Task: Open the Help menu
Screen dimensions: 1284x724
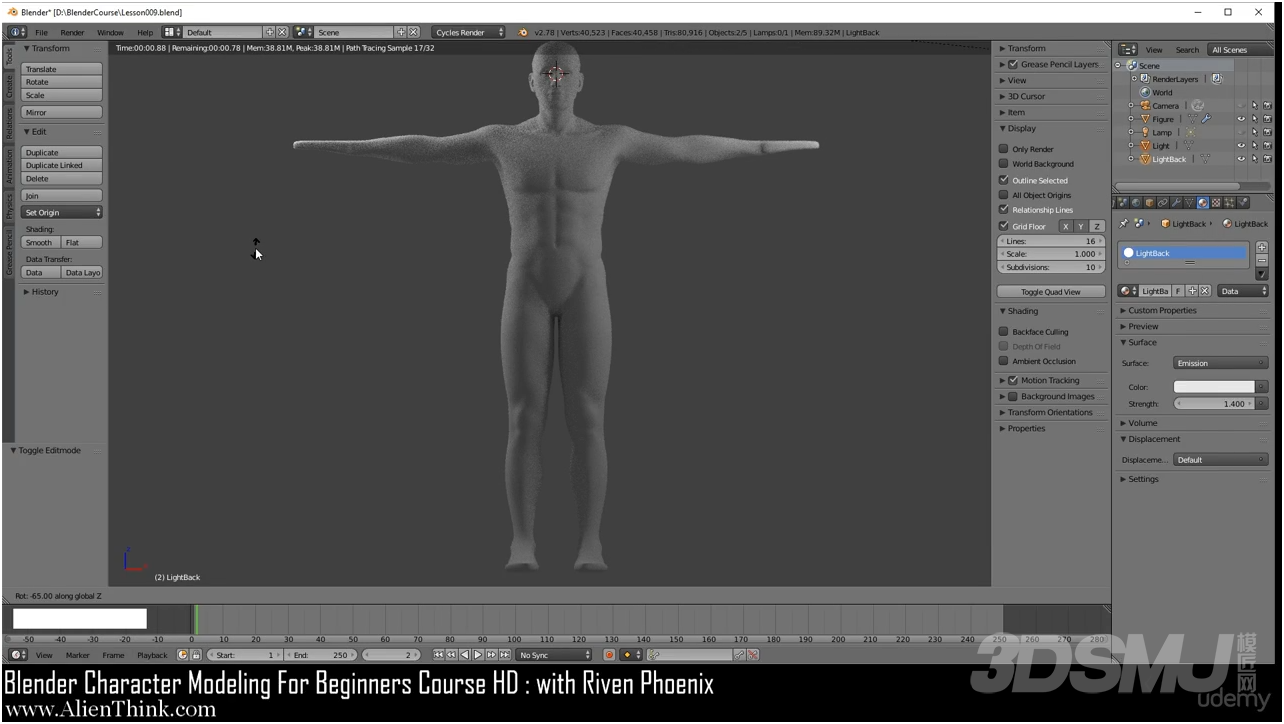Action: pyautogui.click(x=145, y=32)
